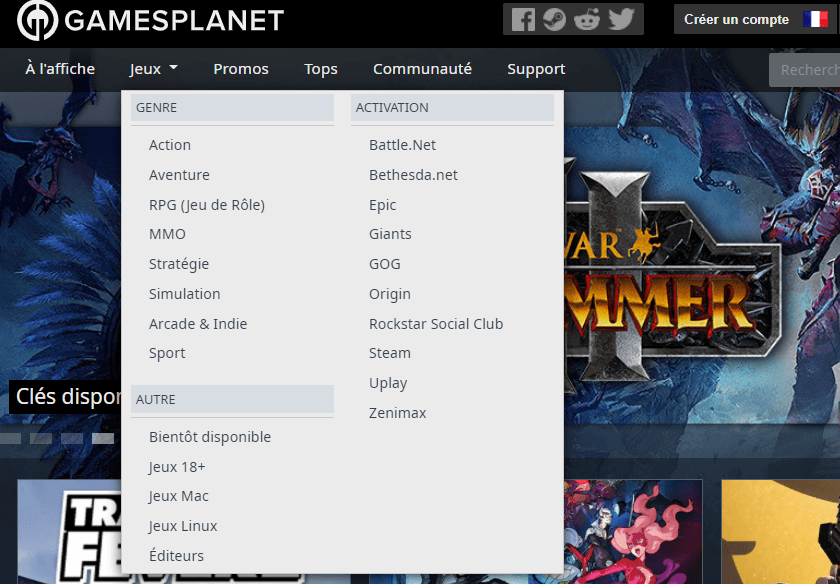840x584 pixels.
Task: Focus the Recherche search field
Action: pos(805,70)
